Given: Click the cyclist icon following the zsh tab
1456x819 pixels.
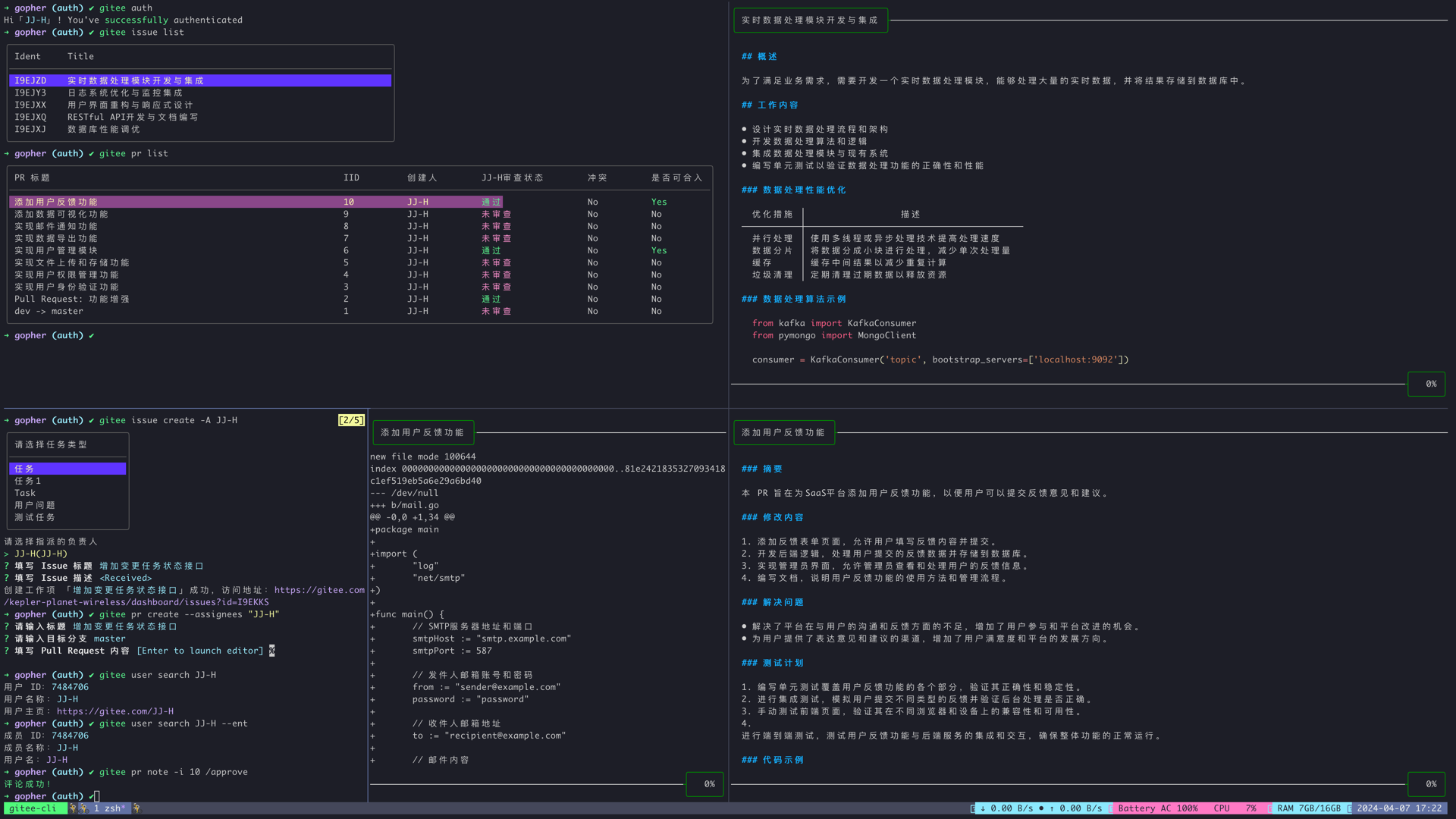Looking at the screenshot, I should (x=136, y=808).
